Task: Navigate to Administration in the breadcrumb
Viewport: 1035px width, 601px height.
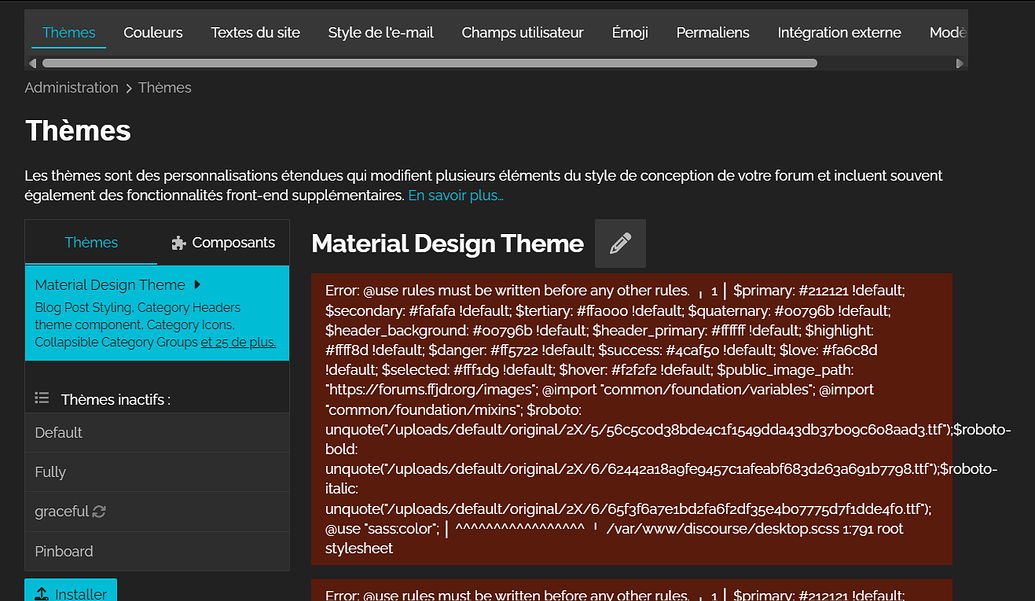Action: (71, 88)
